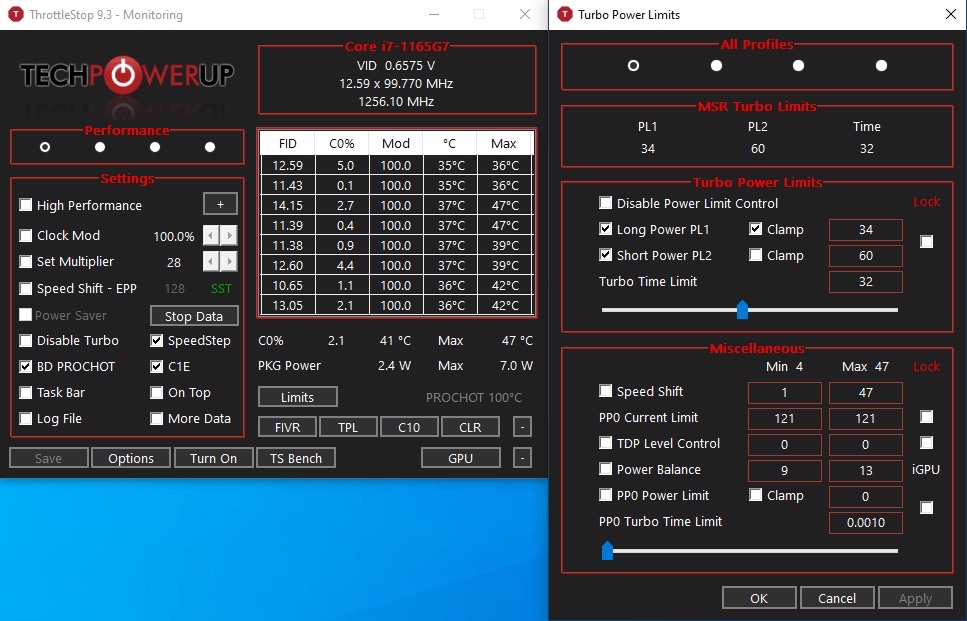The image size is (967, 621).
Task: Click the TechPowerUp logo in ThrottleStop
Action: point(127,75)
